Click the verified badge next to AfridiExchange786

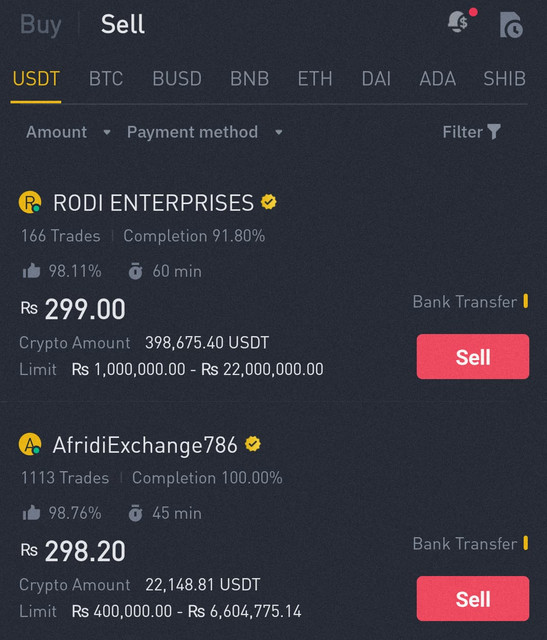tap(253, 444)
